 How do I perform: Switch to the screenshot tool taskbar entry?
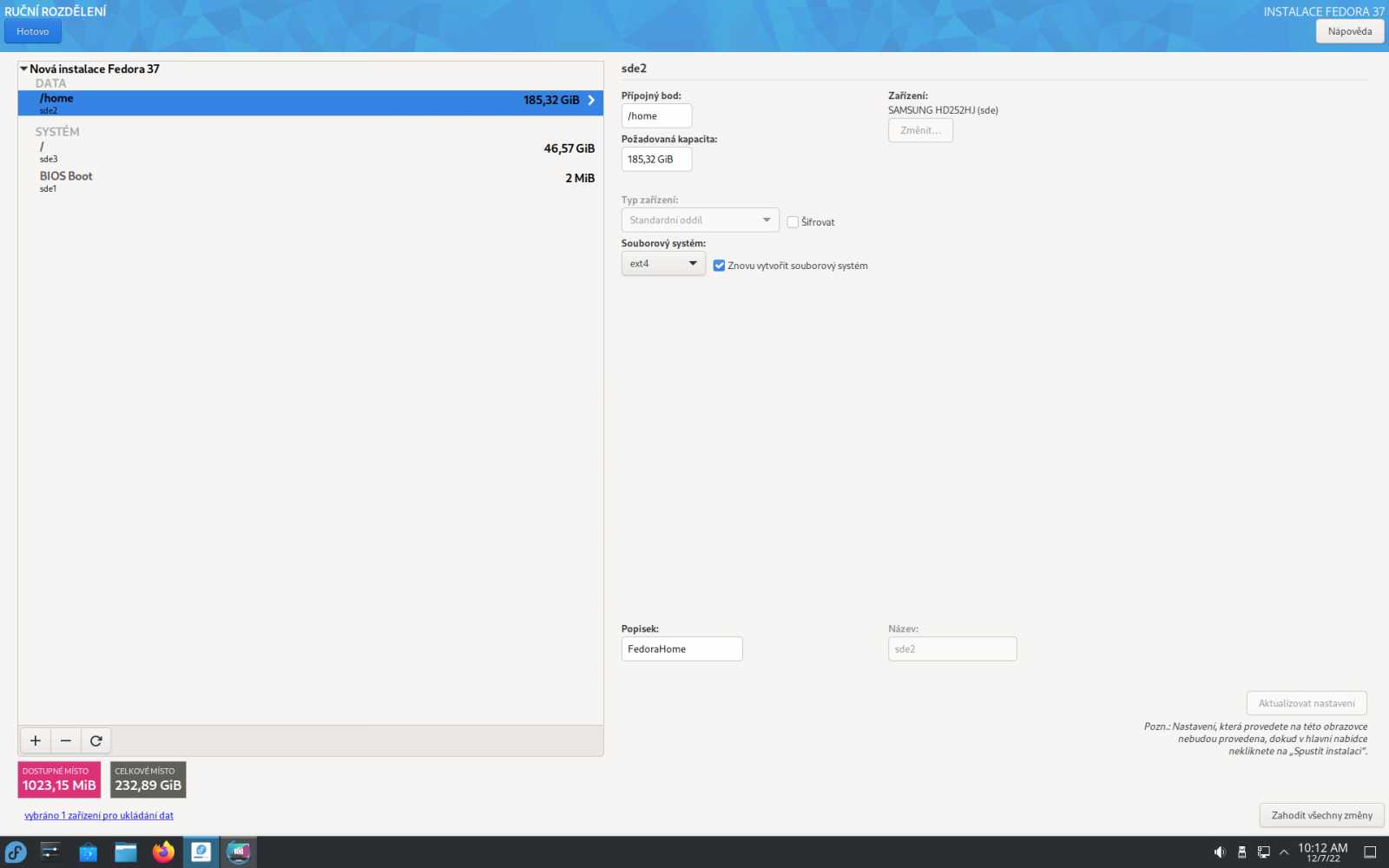pos(238,852)
